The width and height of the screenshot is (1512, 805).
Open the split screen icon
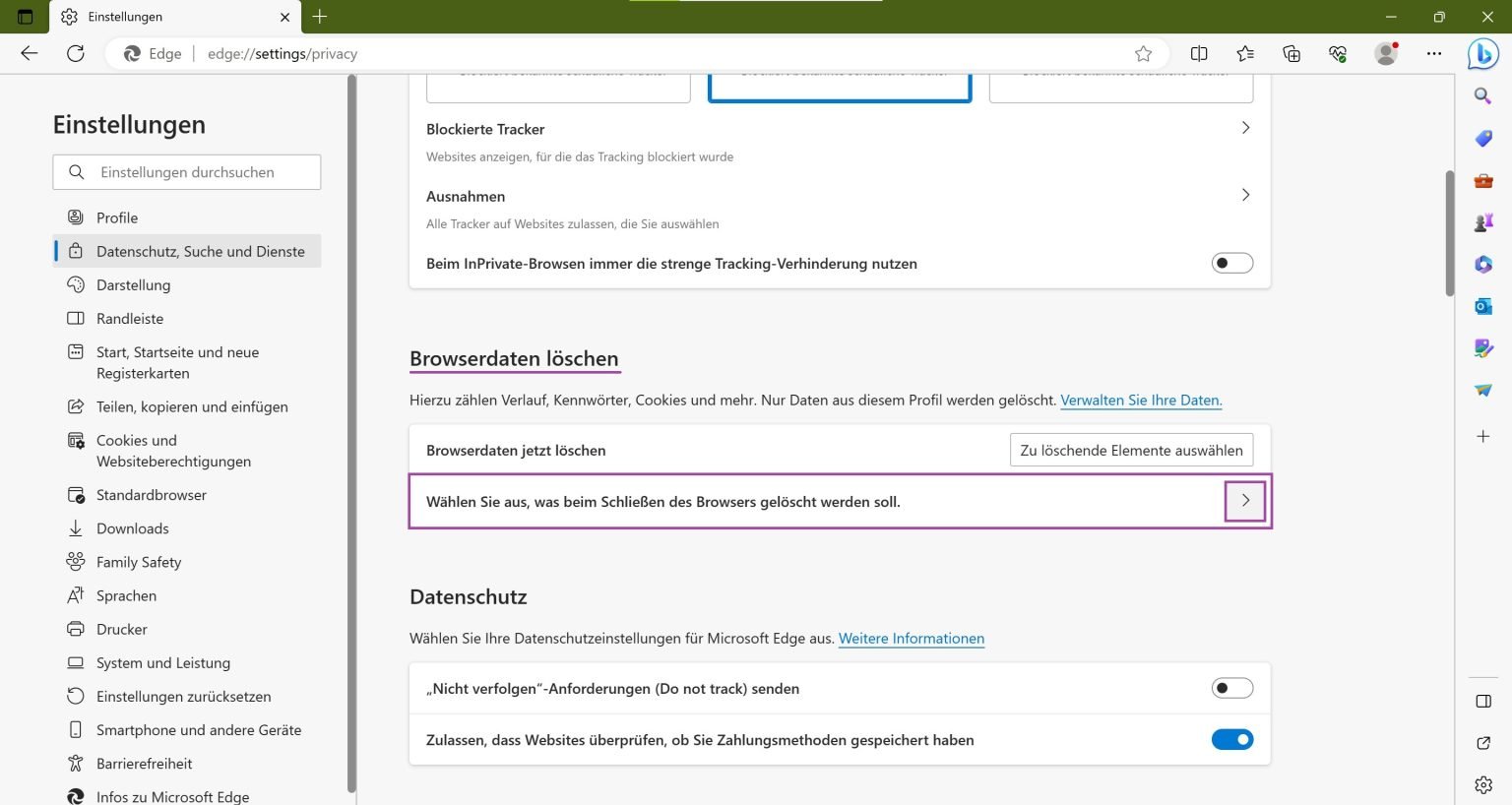point(1199,54)
